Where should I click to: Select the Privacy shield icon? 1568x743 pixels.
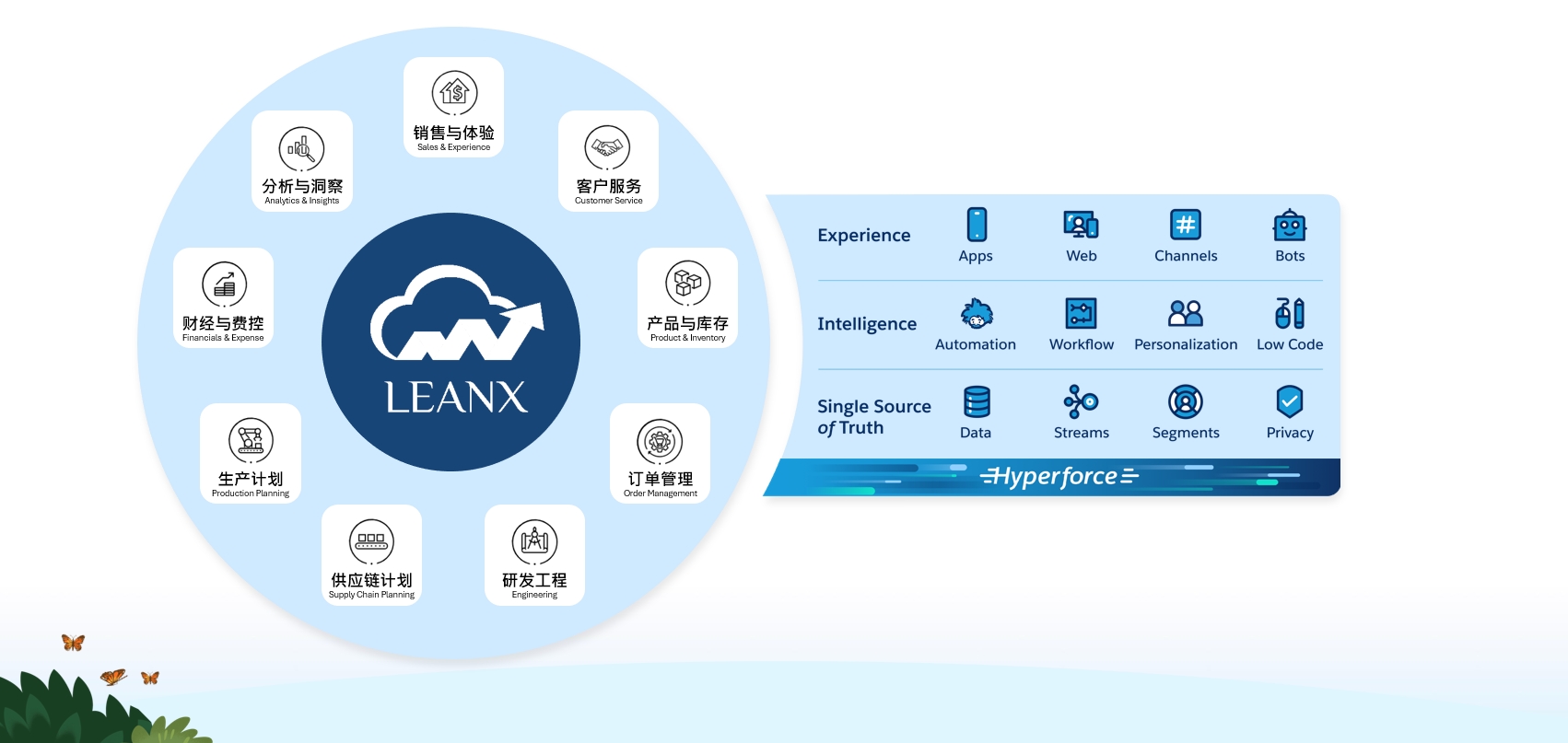(x=1290, y=401)
